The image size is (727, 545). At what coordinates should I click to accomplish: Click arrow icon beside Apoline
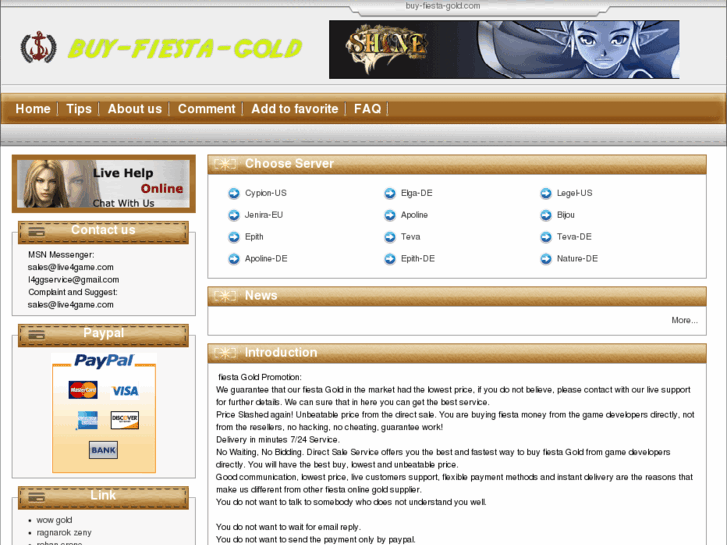pyautogui.click(x=390, y=215)
